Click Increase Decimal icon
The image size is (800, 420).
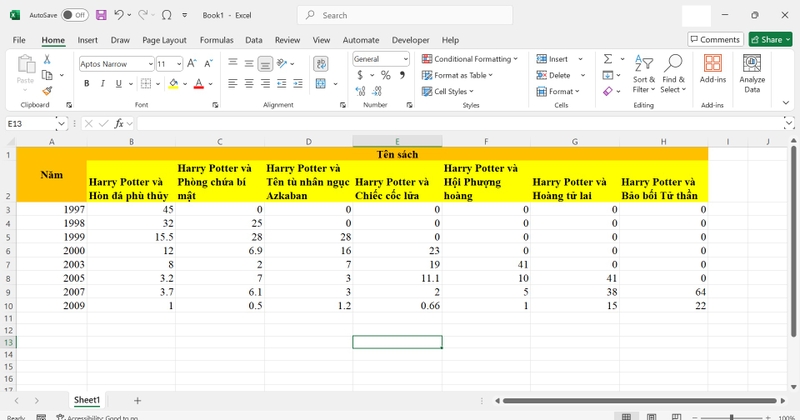coord(360,91)
